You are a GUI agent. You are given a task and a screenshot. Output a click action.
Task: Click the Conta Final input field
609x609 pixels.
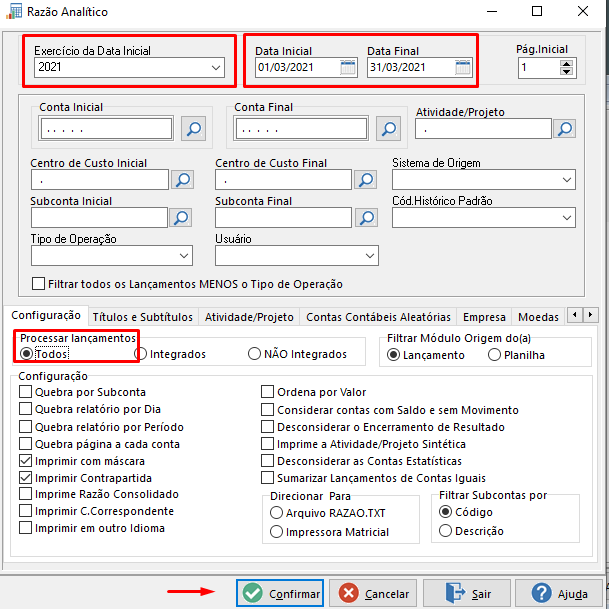click(x=301, y=129)
